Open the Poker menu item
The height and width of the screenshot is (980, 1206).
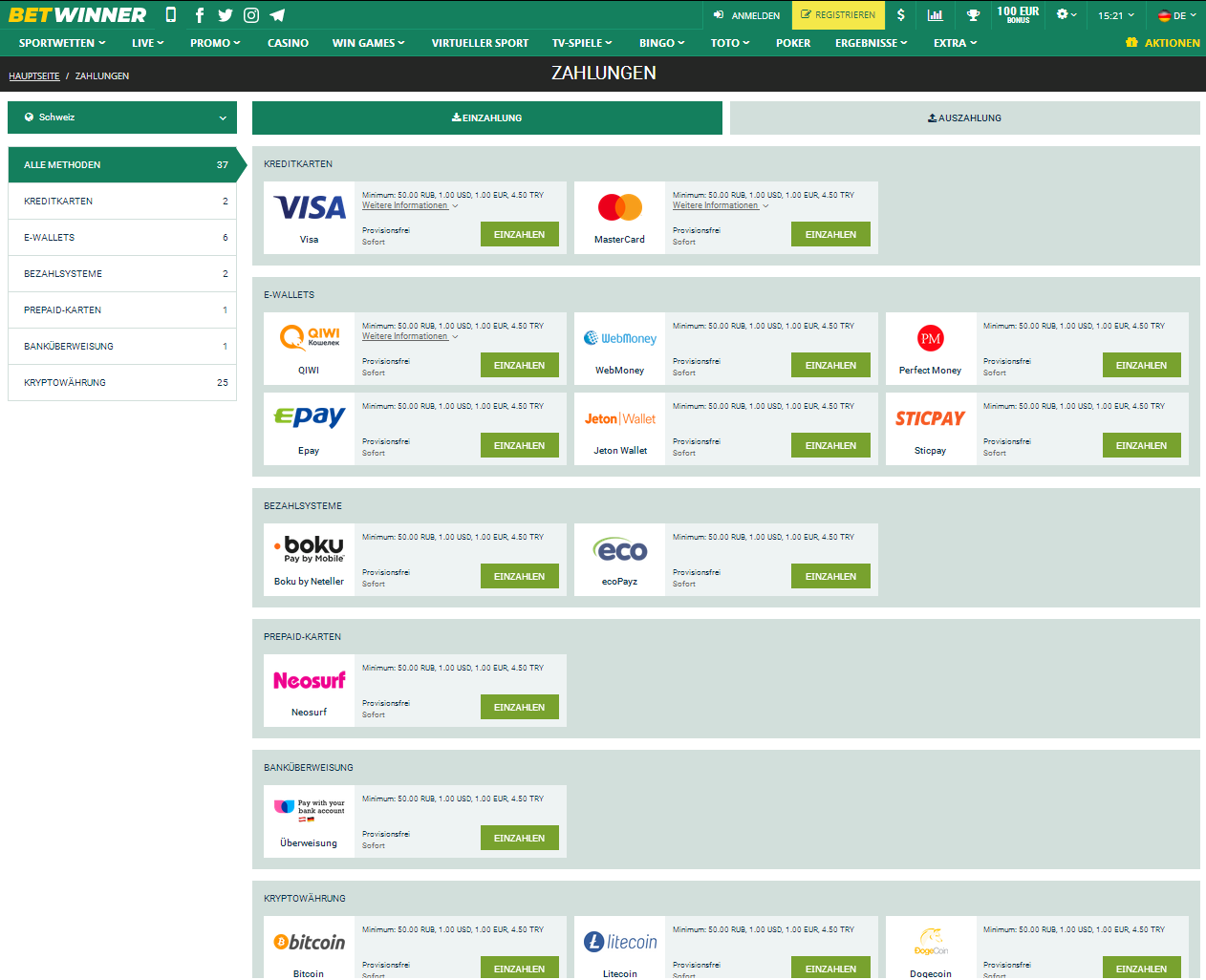(x=793, y=43)
